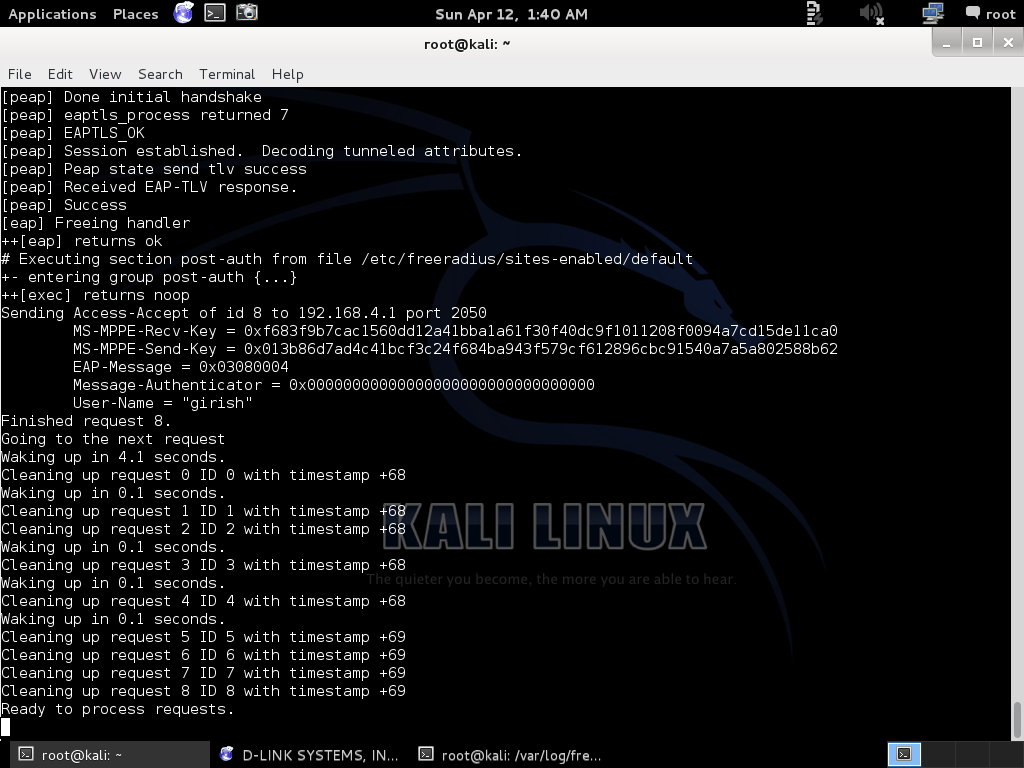
Task: Open the File menu
Action: (x=20, y=74)
